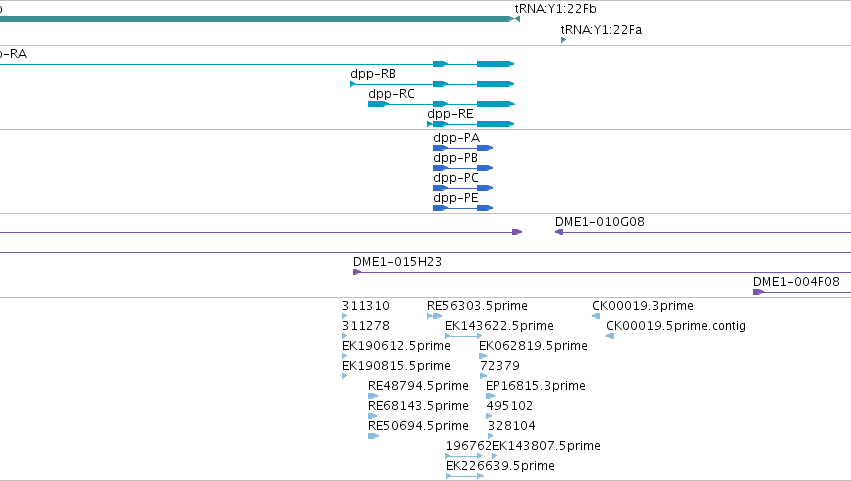Select the EK190815.5prime EST label

coord(396,366)
